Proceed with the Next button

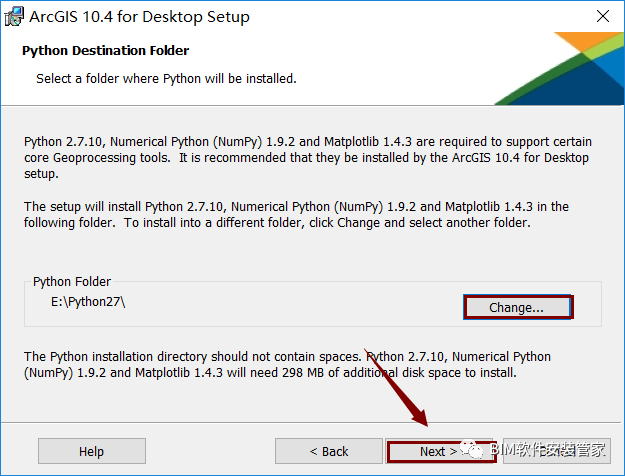pos(441,451)
